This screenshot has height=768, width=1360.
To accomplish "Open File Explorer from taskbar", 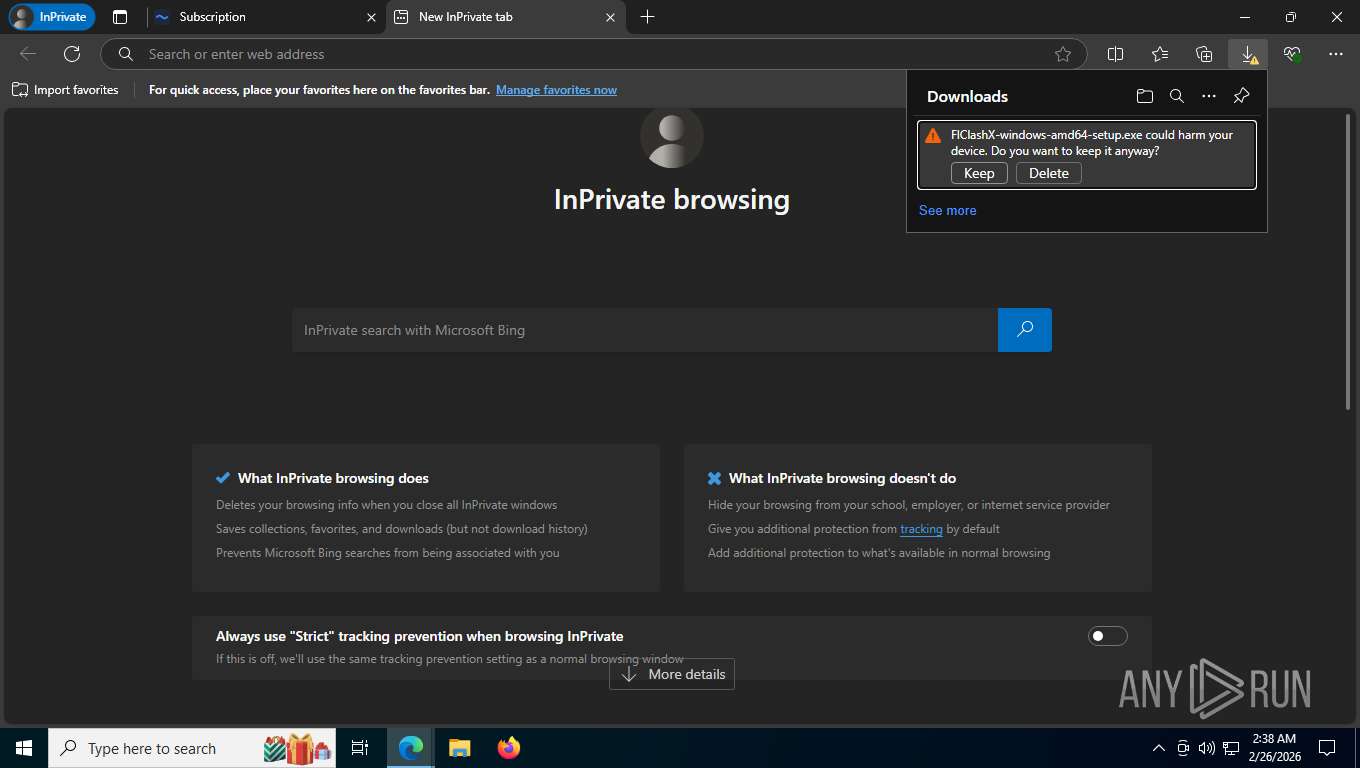I will 459,748.
